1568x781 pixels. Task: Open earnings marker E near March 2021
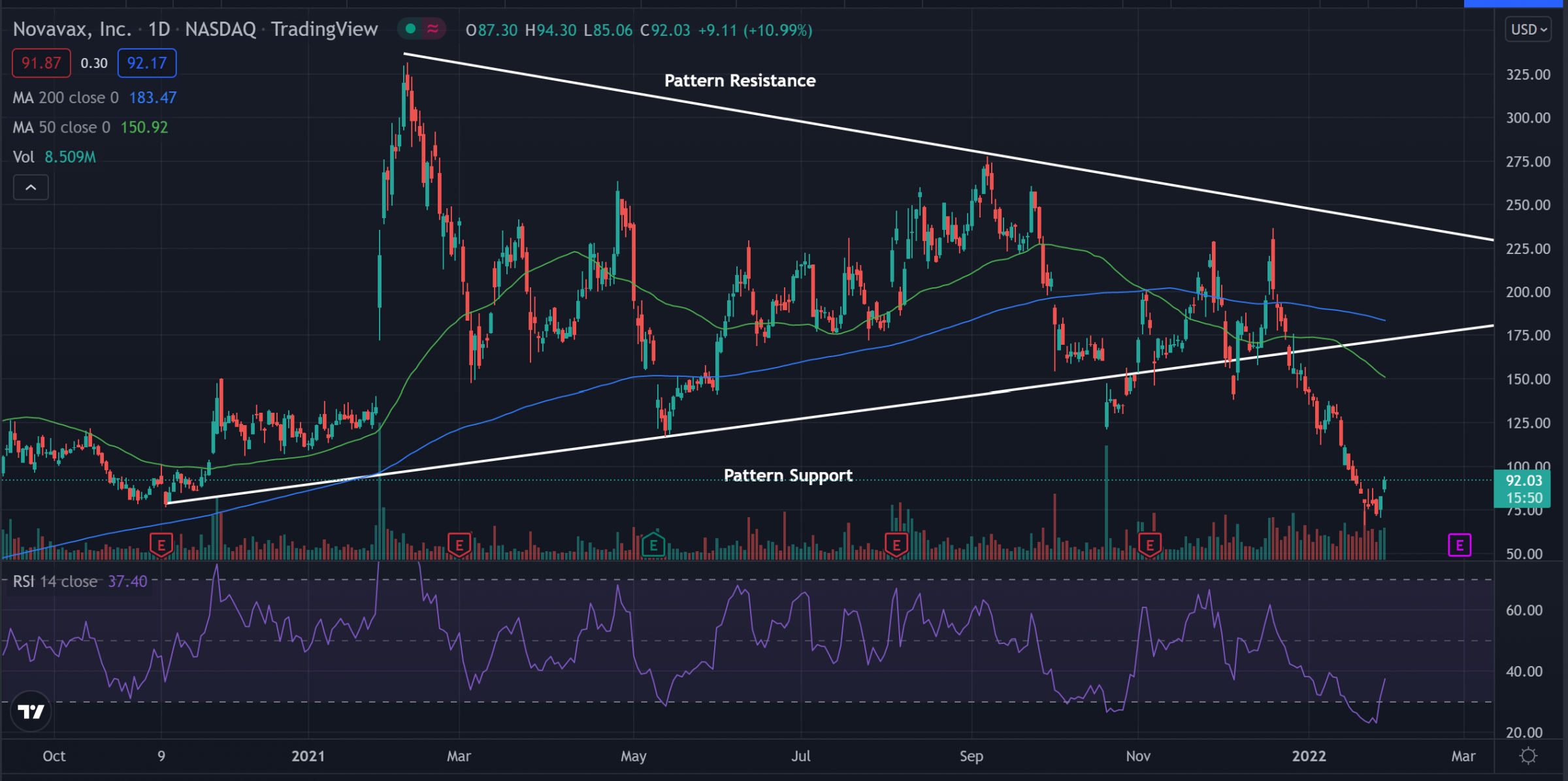(x=459, y=545)
